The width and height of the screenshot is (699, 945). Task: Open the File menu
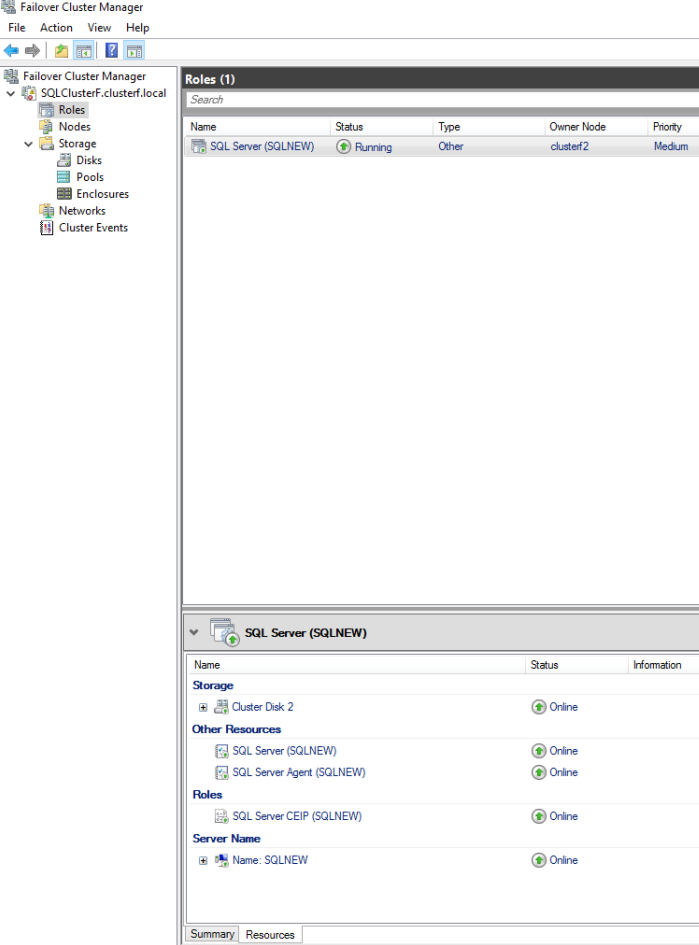click(x=17, y=28)
